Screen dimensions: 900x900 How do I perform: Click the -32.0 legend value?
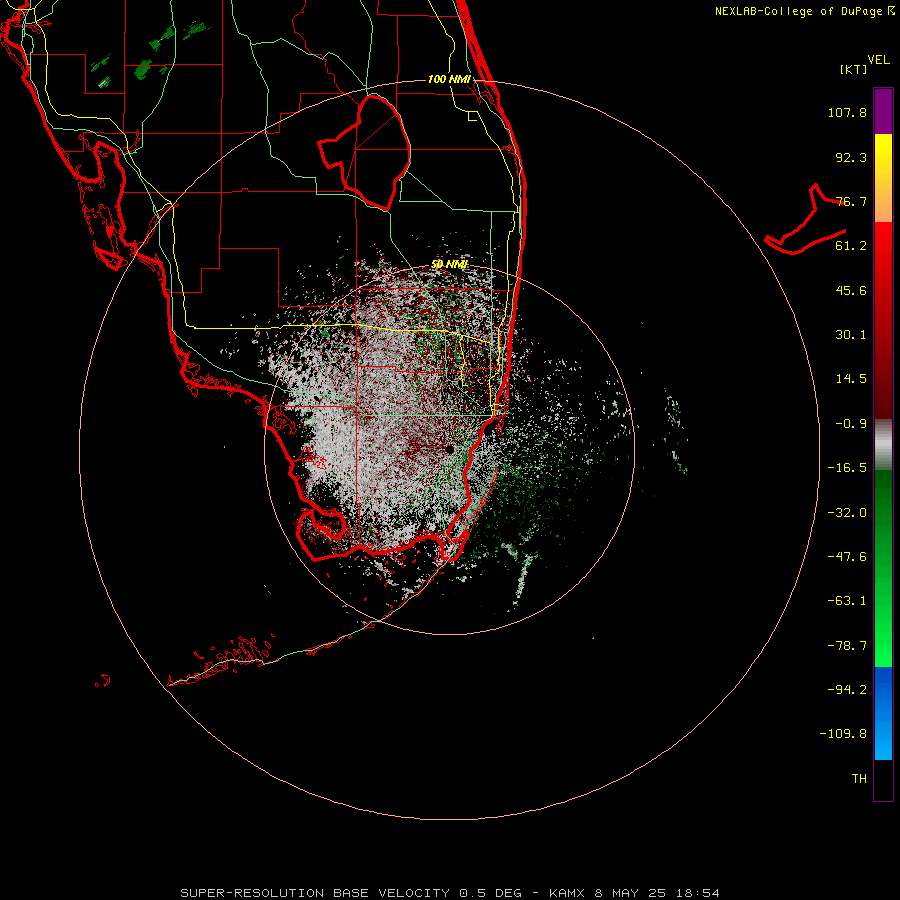pos(847,513)
